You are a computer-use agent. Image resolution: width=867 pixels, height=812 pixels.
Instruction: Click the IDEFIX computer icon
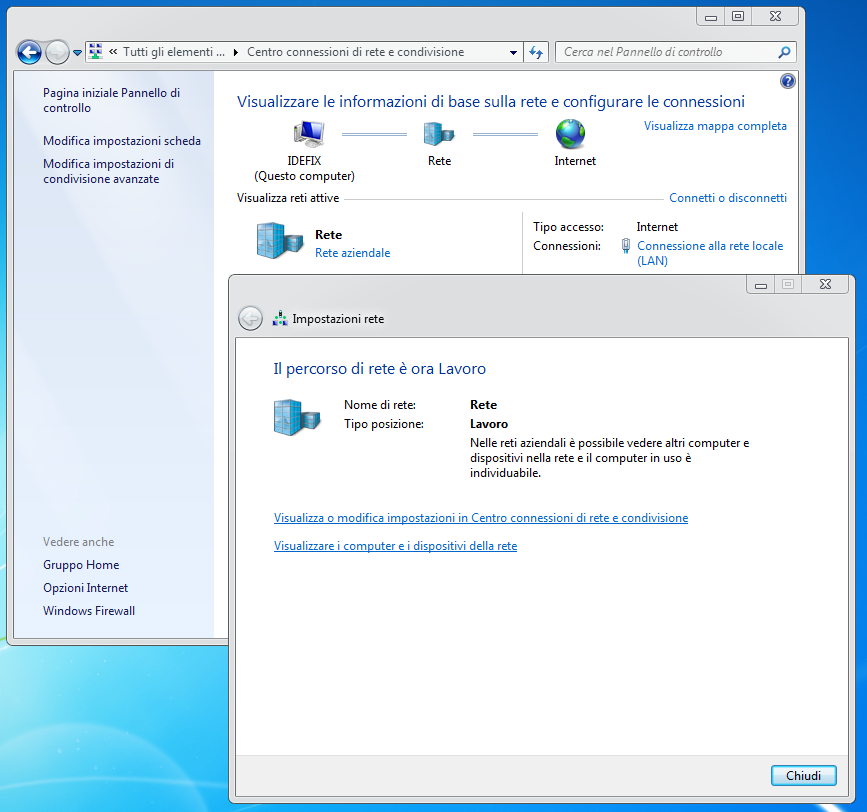308,134
